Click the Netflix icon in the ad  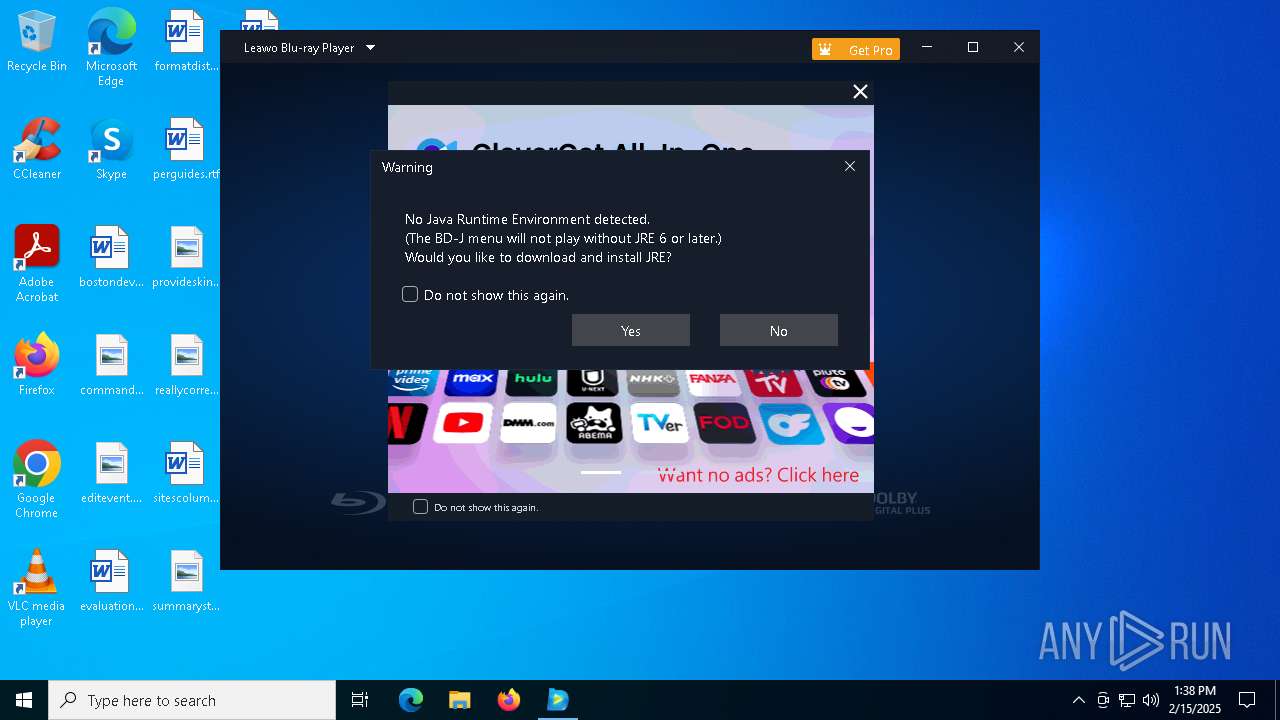tap(407, 422)
